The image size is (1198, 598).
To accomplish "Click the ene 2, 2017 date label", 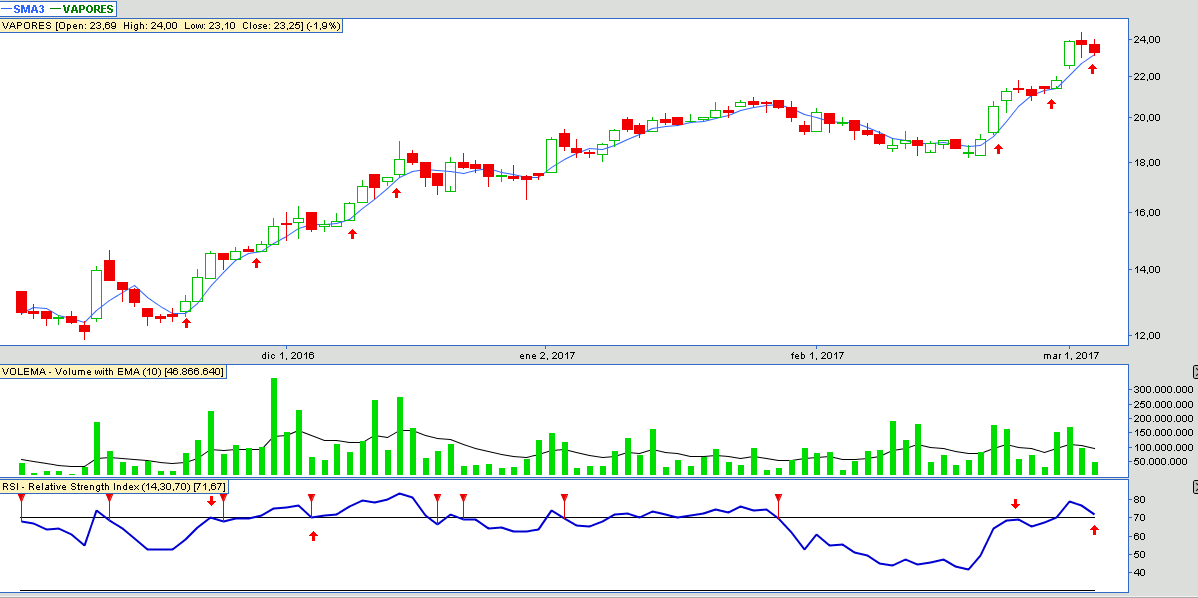I will 547,355.
